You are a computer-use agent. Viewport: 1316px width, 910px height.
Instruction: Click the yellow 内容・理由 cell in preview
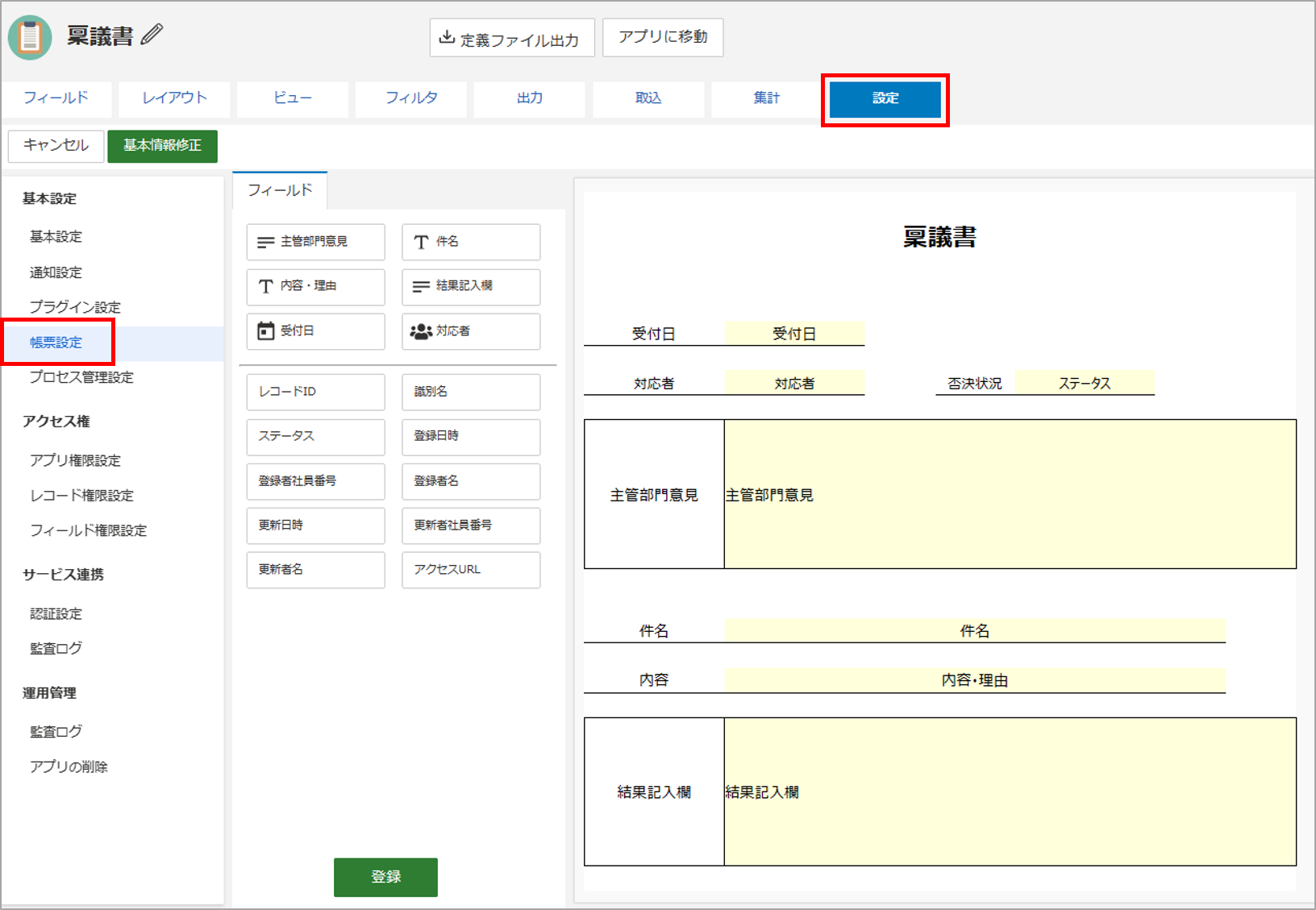click(975, 680)
